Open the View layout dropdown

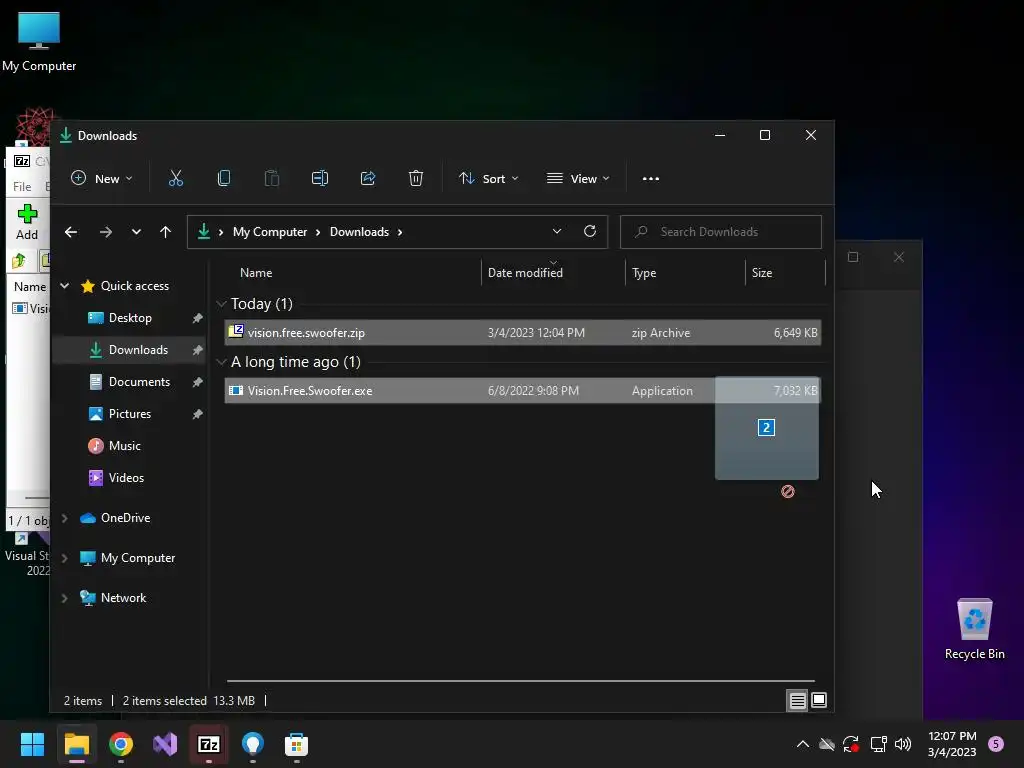click(578, 178)
